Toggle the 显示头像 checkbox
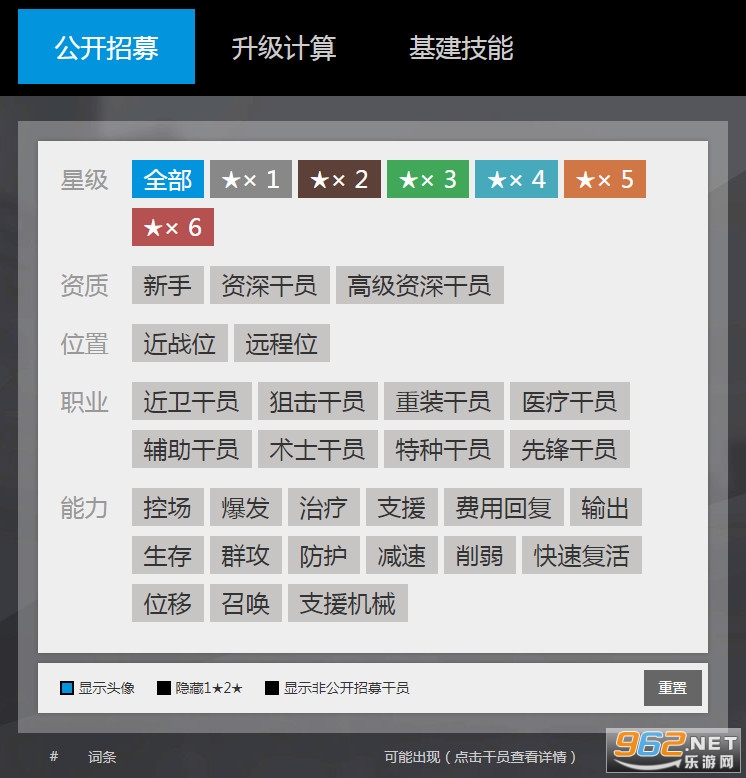The height and width of the screenshot is (778, 746). coord(67,688)
